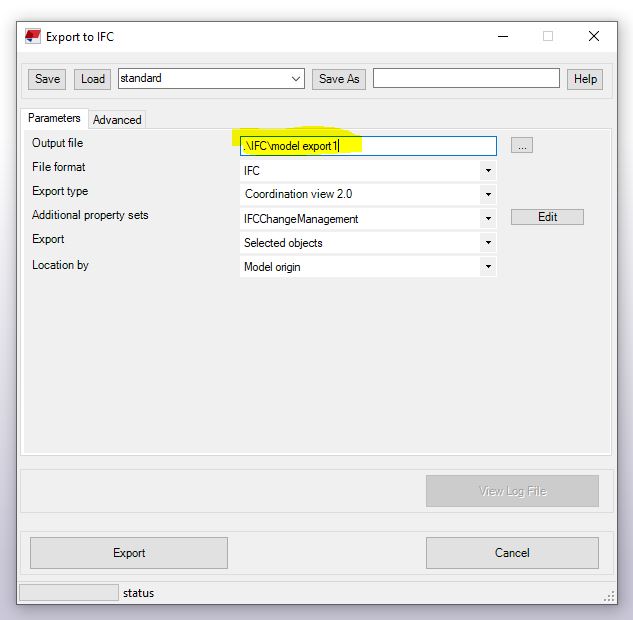Click inside the Output file text field
The image size is (633, 620).
pos(368,146)
